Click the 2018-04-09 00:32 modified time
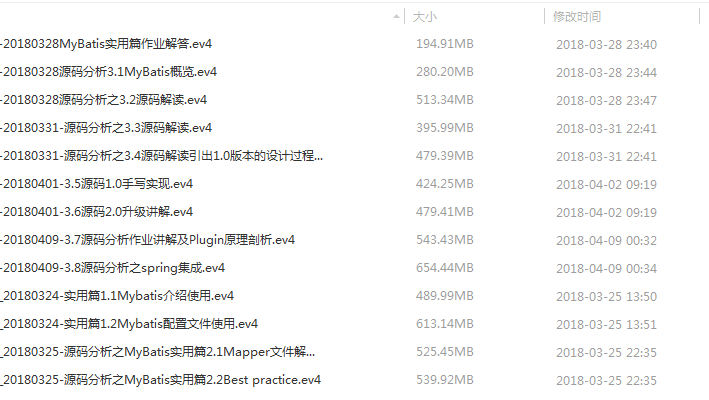Image resolution: width=709 pixels, height=400 pixels. point(606,240)
